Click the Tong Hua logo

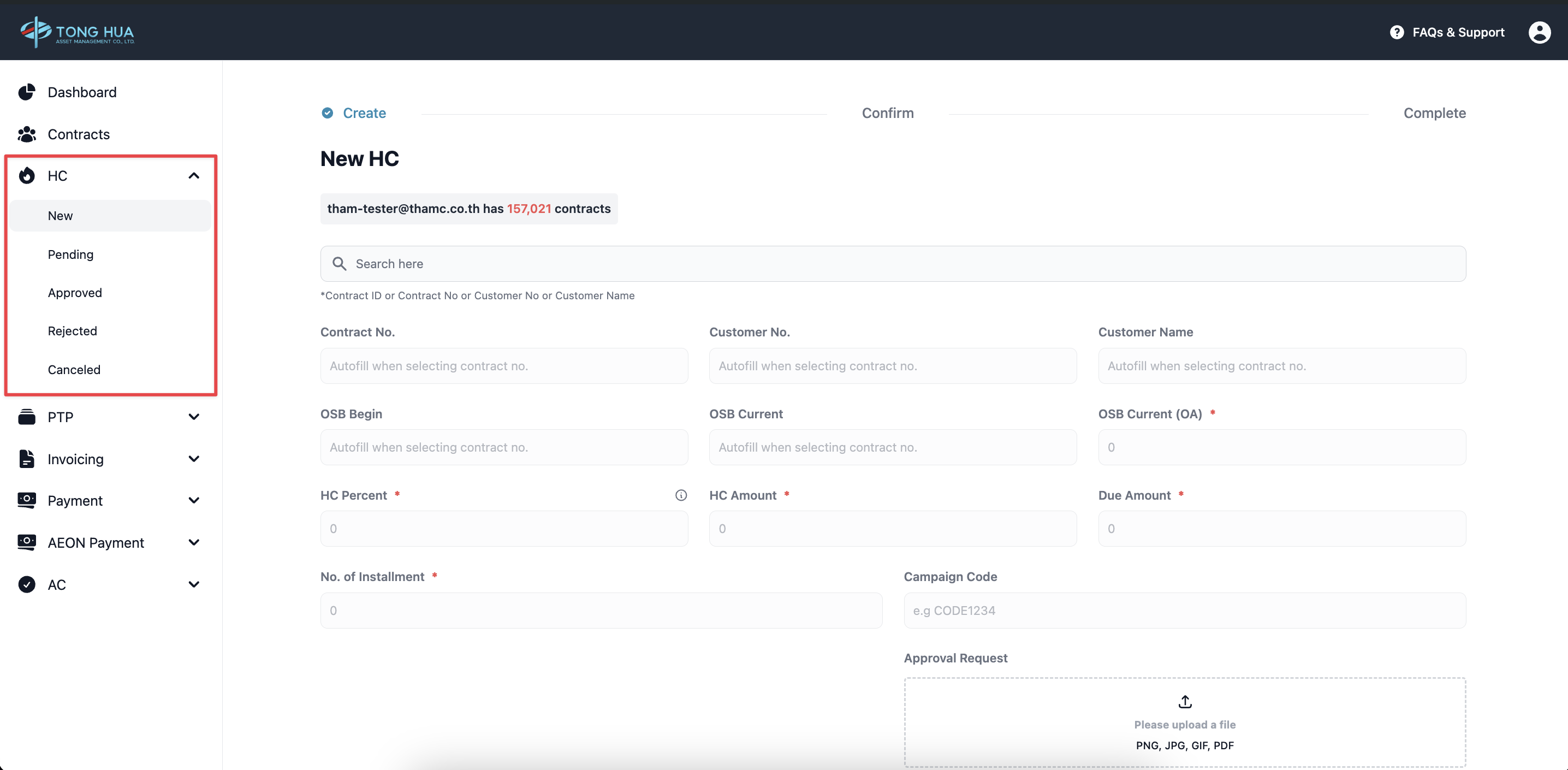[x=78, y=32]
